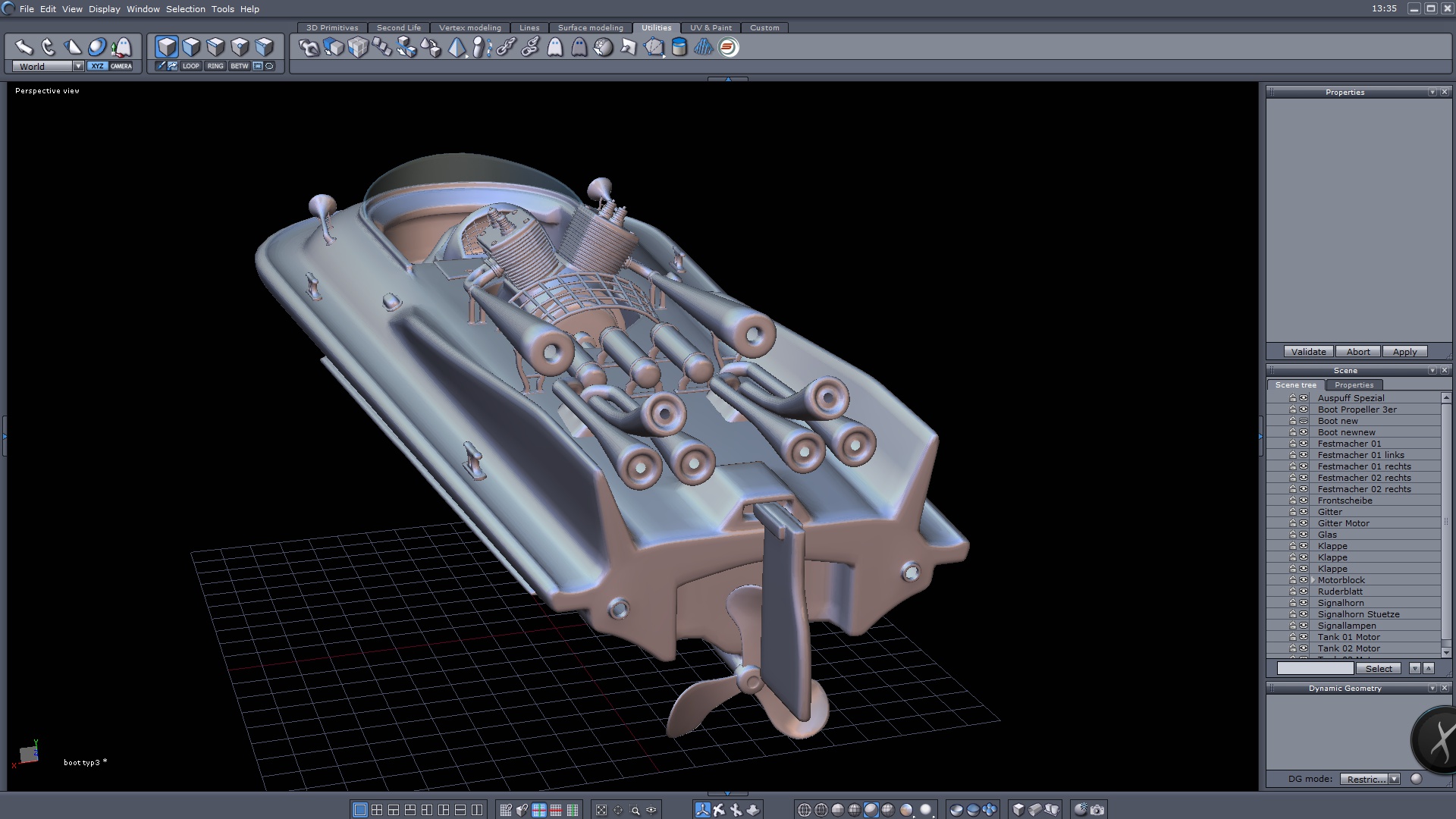The image size is (1456, 819).
Task: Open the DG mode dropdown
Action: 1394,779
